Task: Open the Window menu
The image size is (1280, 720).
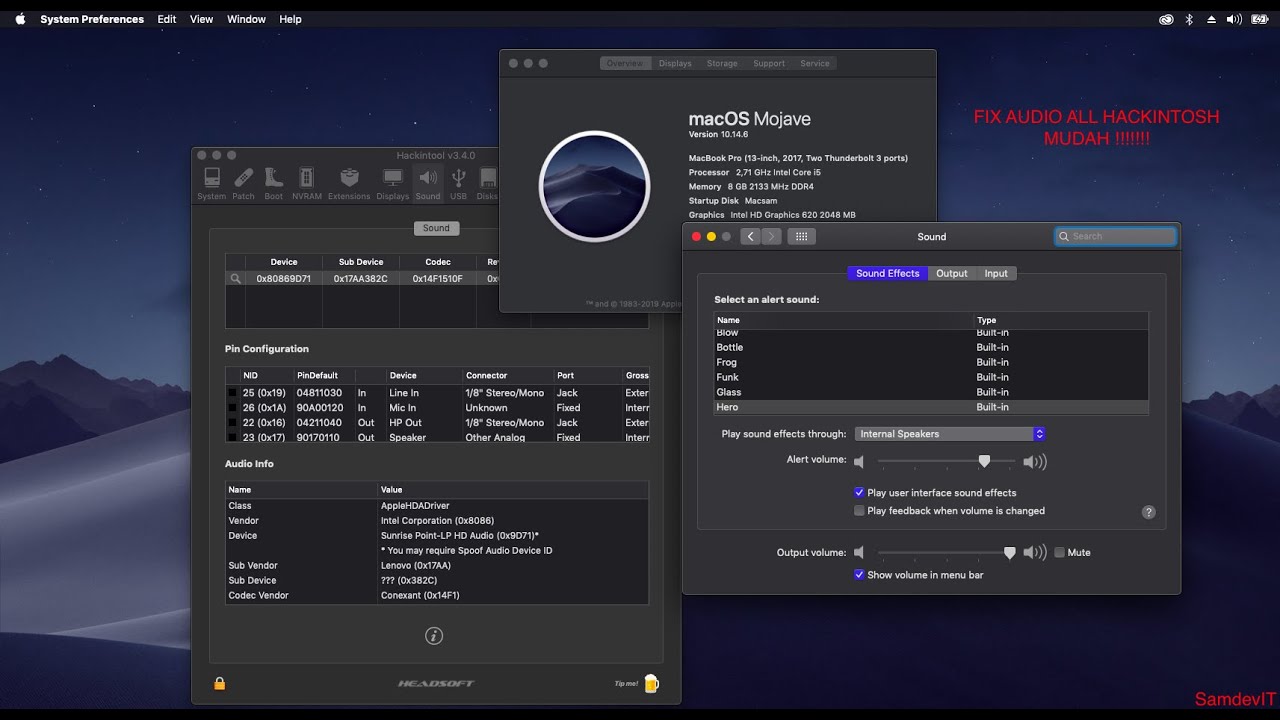Action: tap(246, 19)
